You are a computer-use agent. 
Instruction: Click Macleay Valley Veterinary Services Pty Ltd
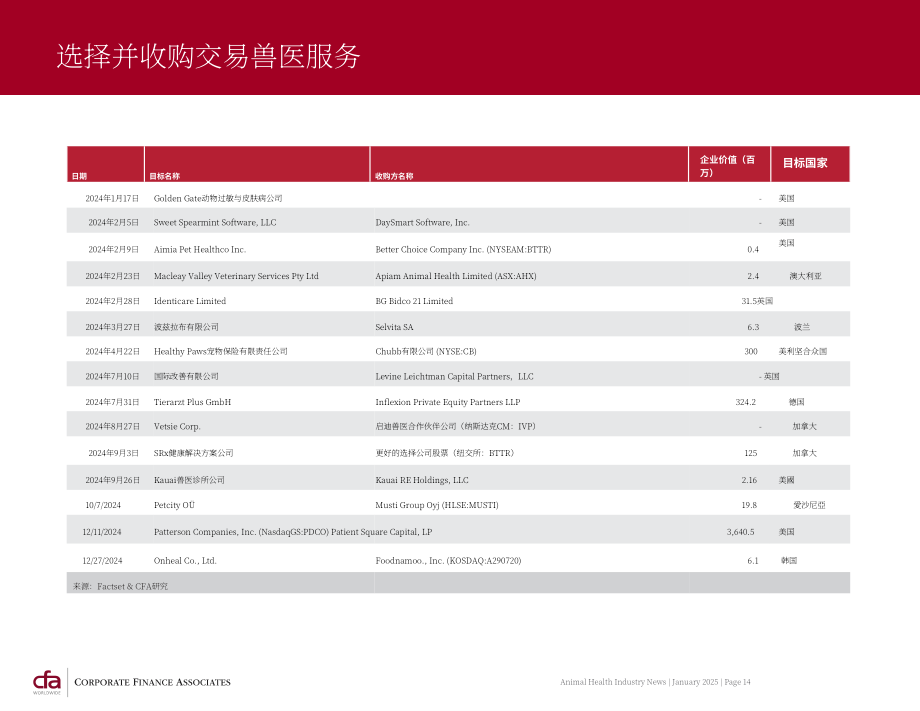pyautogui.click(x=236, y=276)
